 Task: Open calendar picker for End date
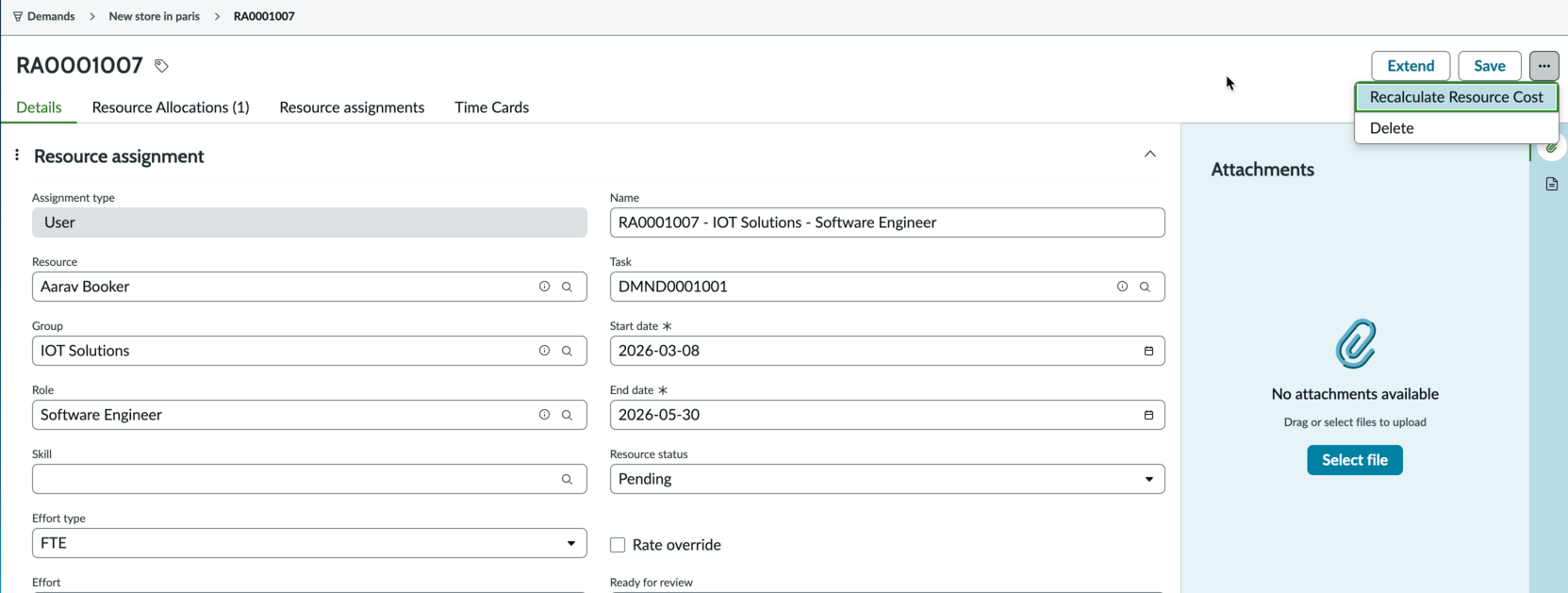point(1148,415)
